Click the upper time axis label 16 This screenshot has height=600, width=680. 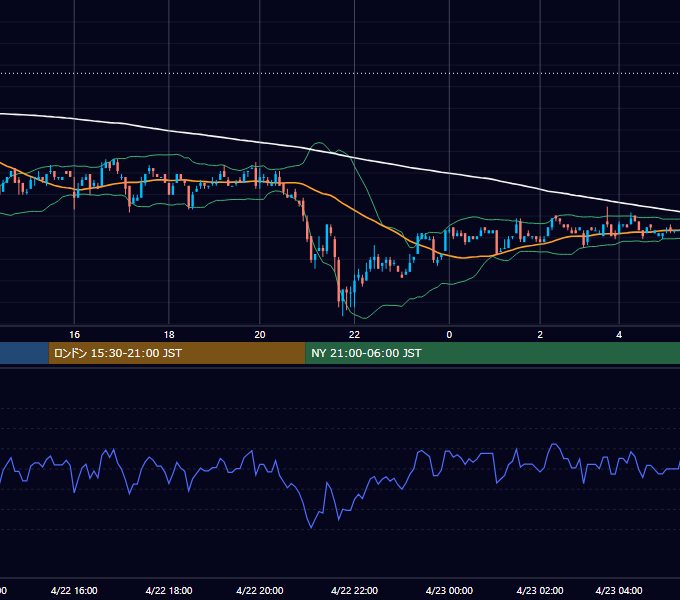[x=75, y=335]
